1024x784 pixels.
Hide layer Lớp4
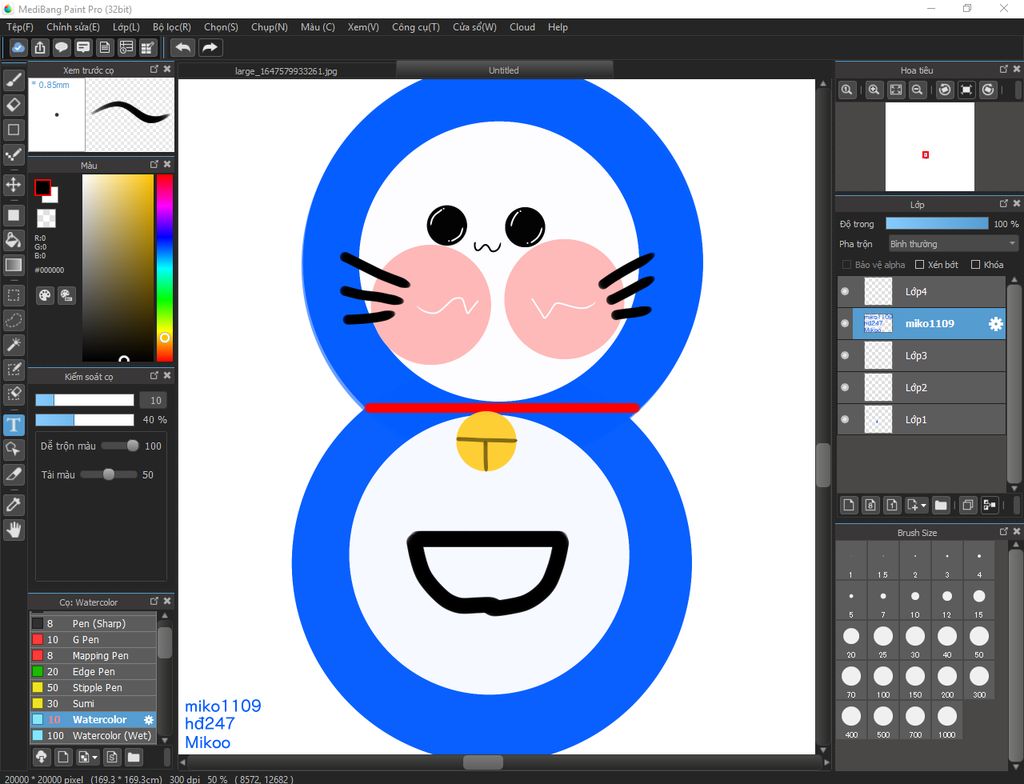[845, 291]
